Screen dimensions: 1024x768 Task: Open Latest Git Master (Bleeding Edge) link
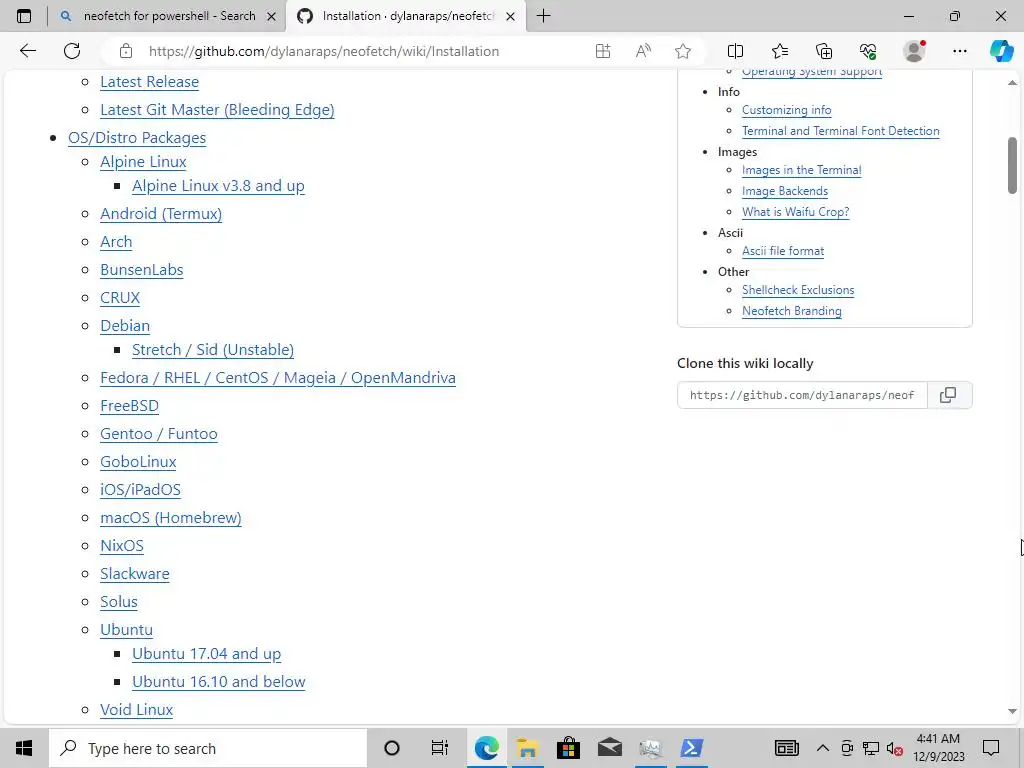[x=217, y=110]
